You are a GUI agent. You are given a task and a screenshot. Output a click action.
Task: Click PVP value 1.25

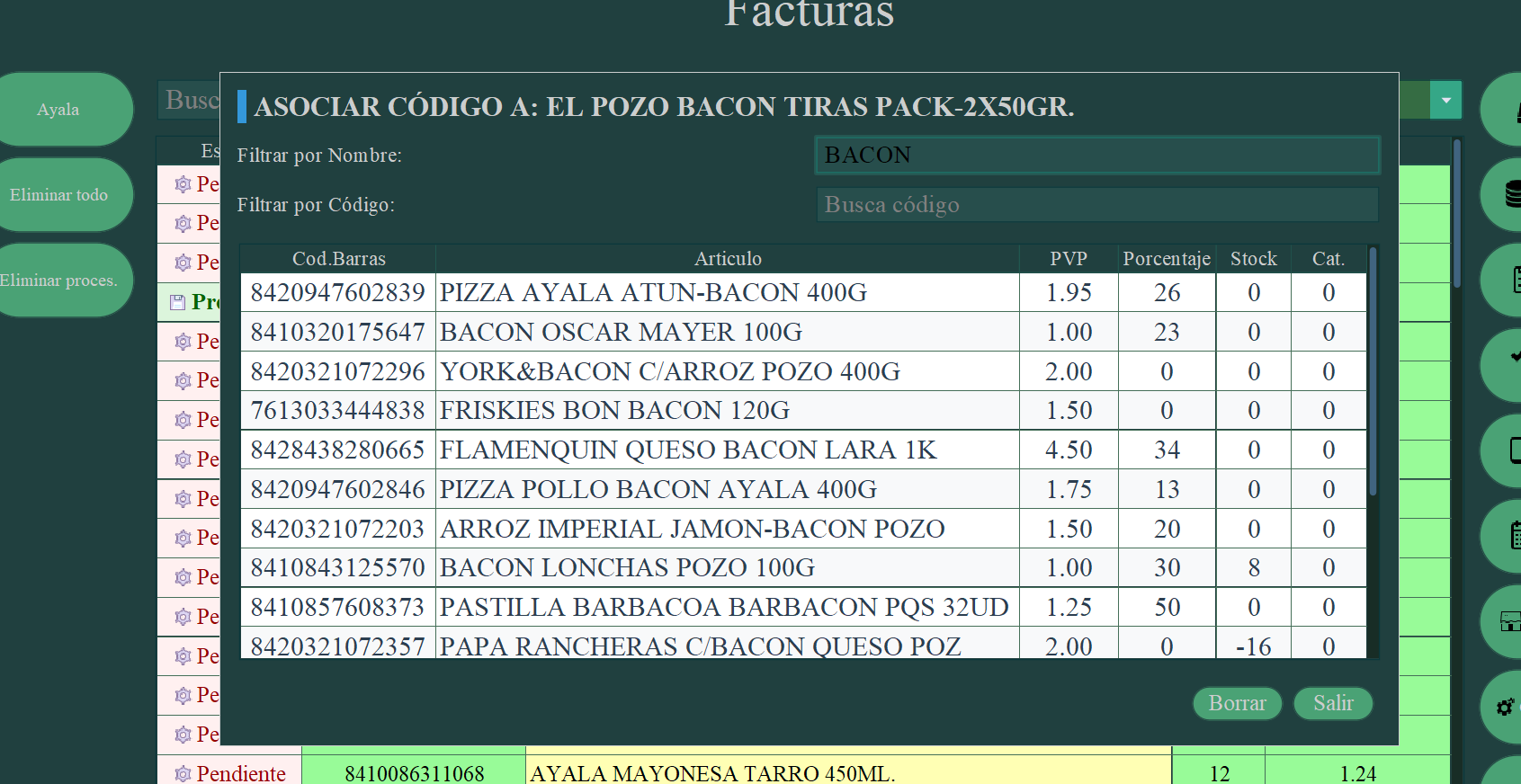tap(1069, 608)
